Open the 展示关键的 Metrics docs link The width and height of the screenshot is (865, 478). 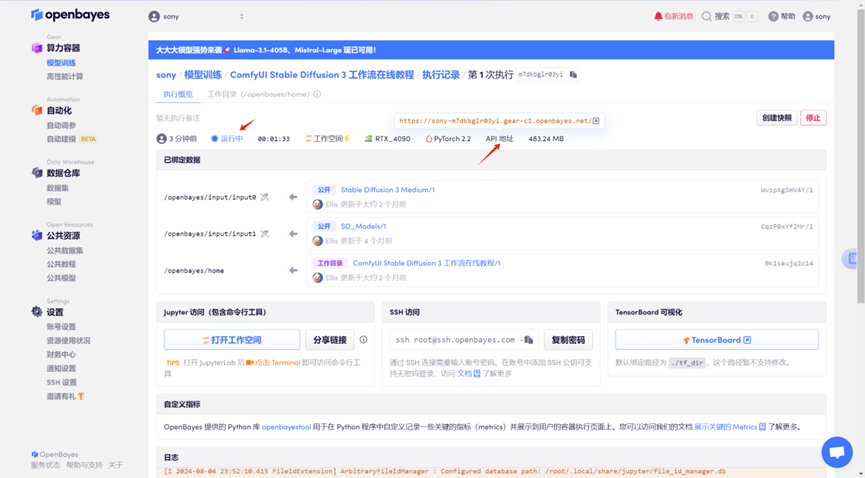[x=730, y=427]
